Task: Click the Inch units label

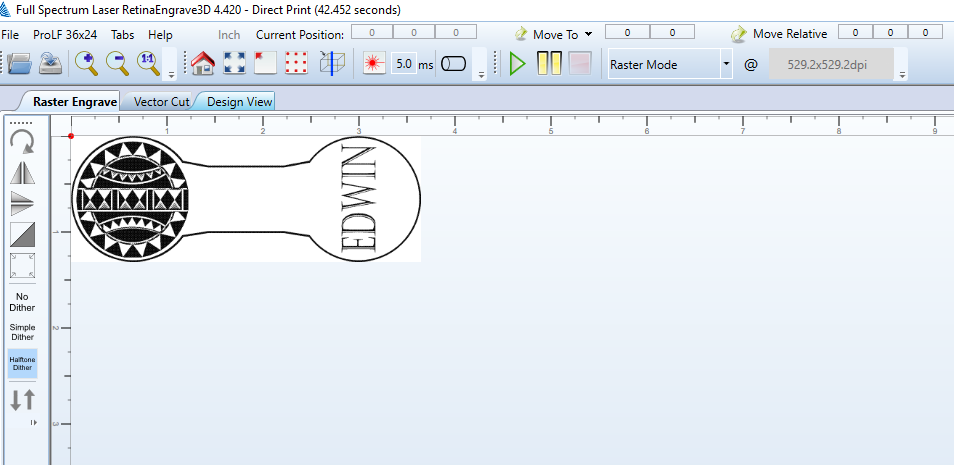Action: [x=229, y=35]
